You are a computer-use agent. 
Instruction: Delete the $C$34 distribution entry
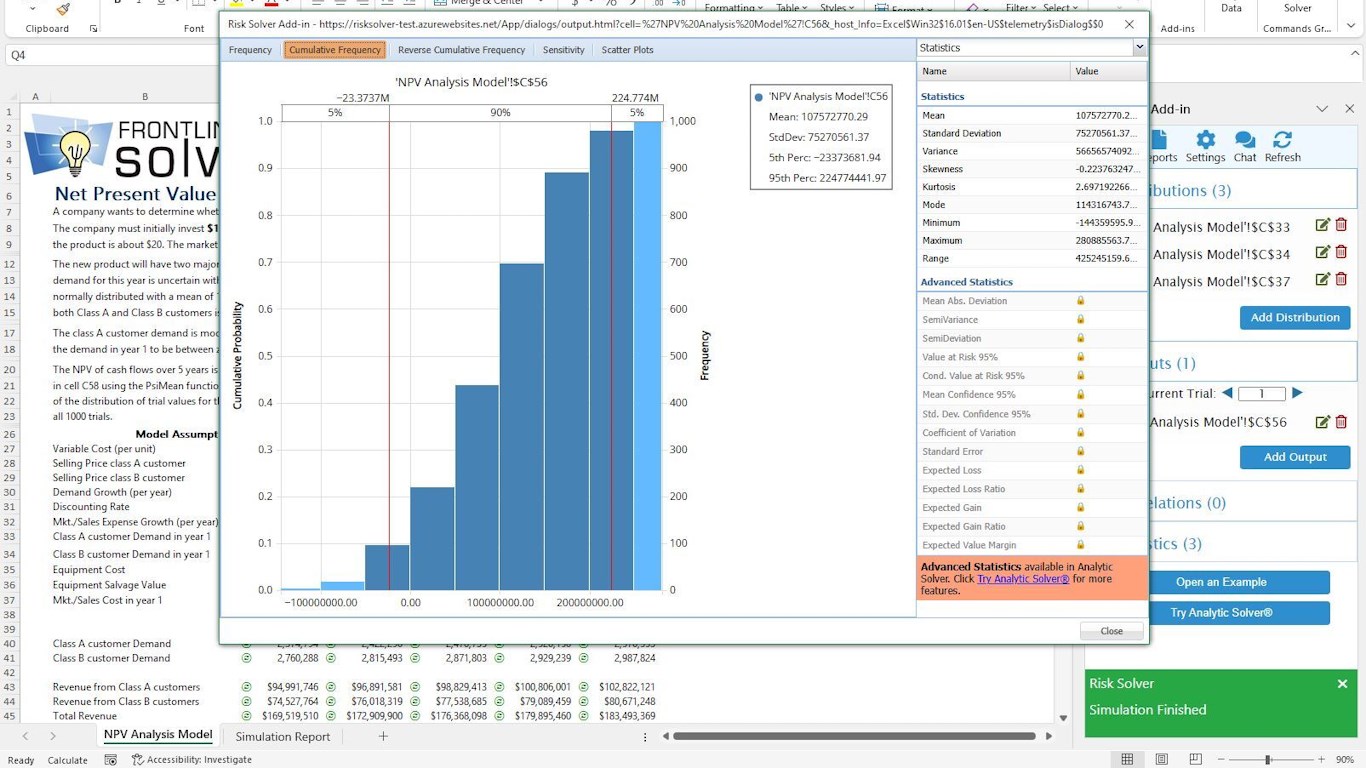[x=1341, y=253]
